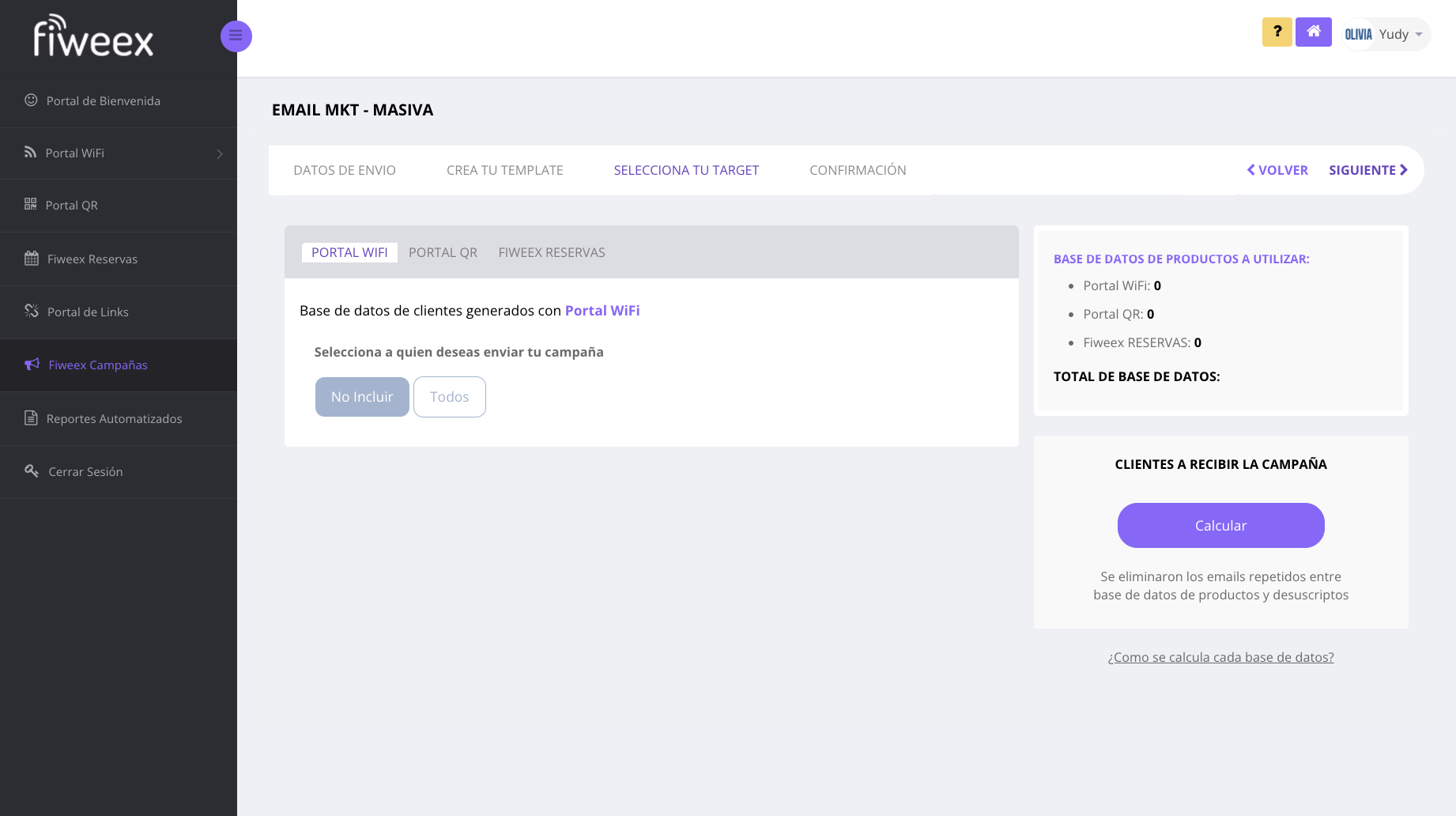Switch to the Fiweex Reservas tab
Screen dimensions: 1456x816
(551, 252)
